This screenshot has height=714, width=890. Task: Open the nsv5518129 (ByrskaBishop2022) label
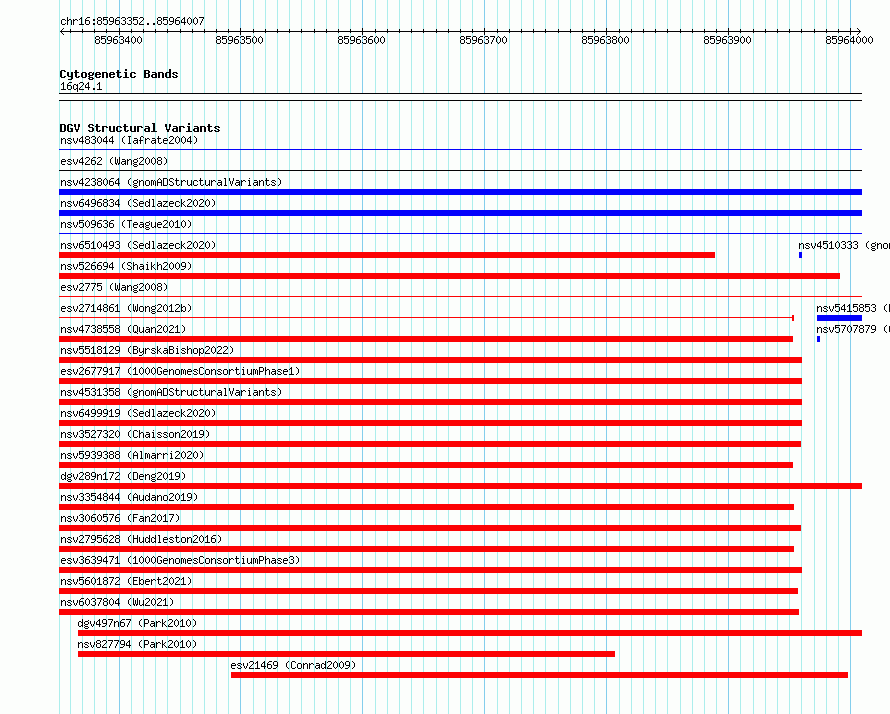pyautogui.click(x=147, y=350)
